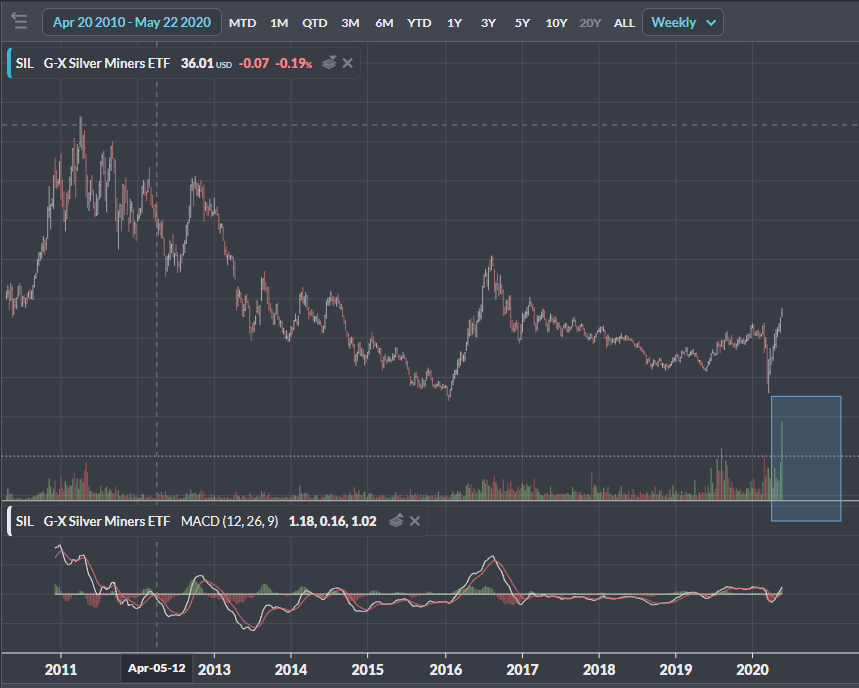Open the Weekly interval dropdown
859x688 pixels.
[683, 22]
